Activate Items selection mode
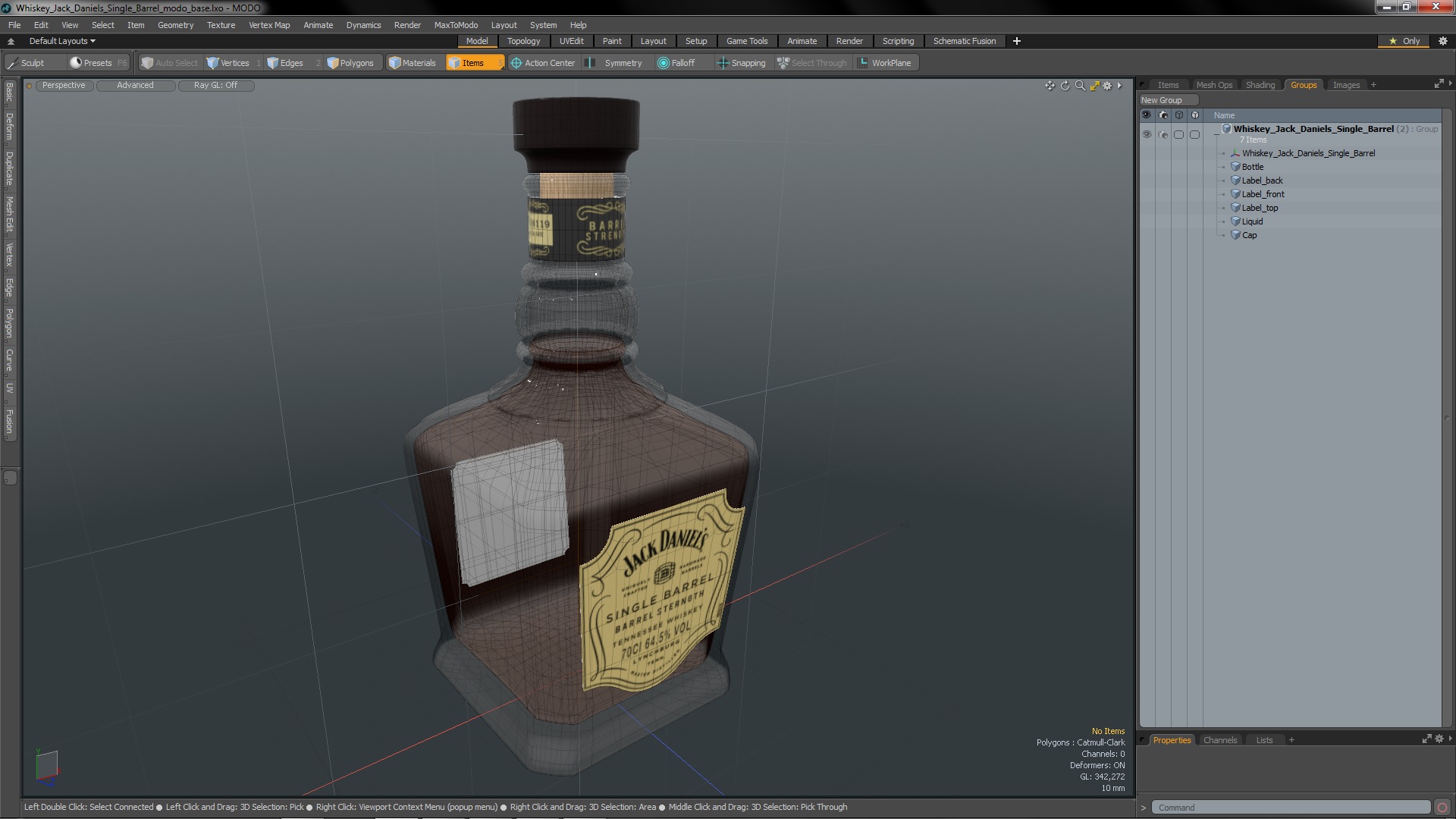Viewport: 1456px width, 819px height. [x=474, y=63]
